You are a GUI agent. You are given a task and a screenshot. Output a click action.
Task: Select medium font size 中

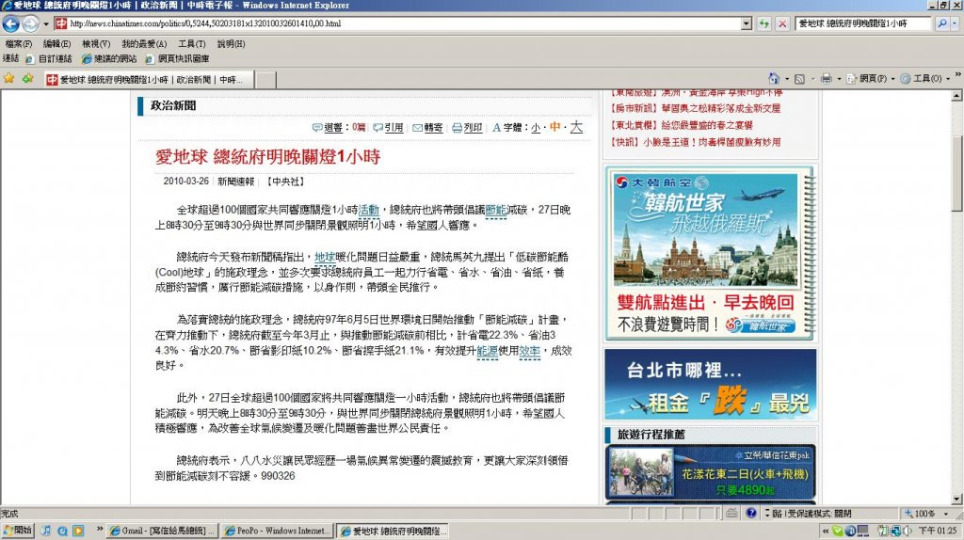[x=555, y=128]
